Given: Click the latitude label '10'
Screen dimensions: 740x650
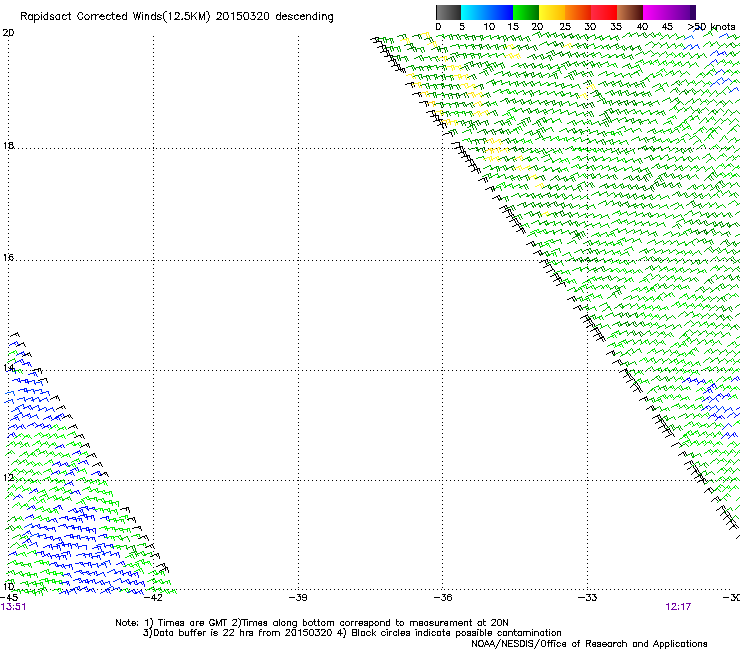Looking at the screenshot, I should click(8, 586).
